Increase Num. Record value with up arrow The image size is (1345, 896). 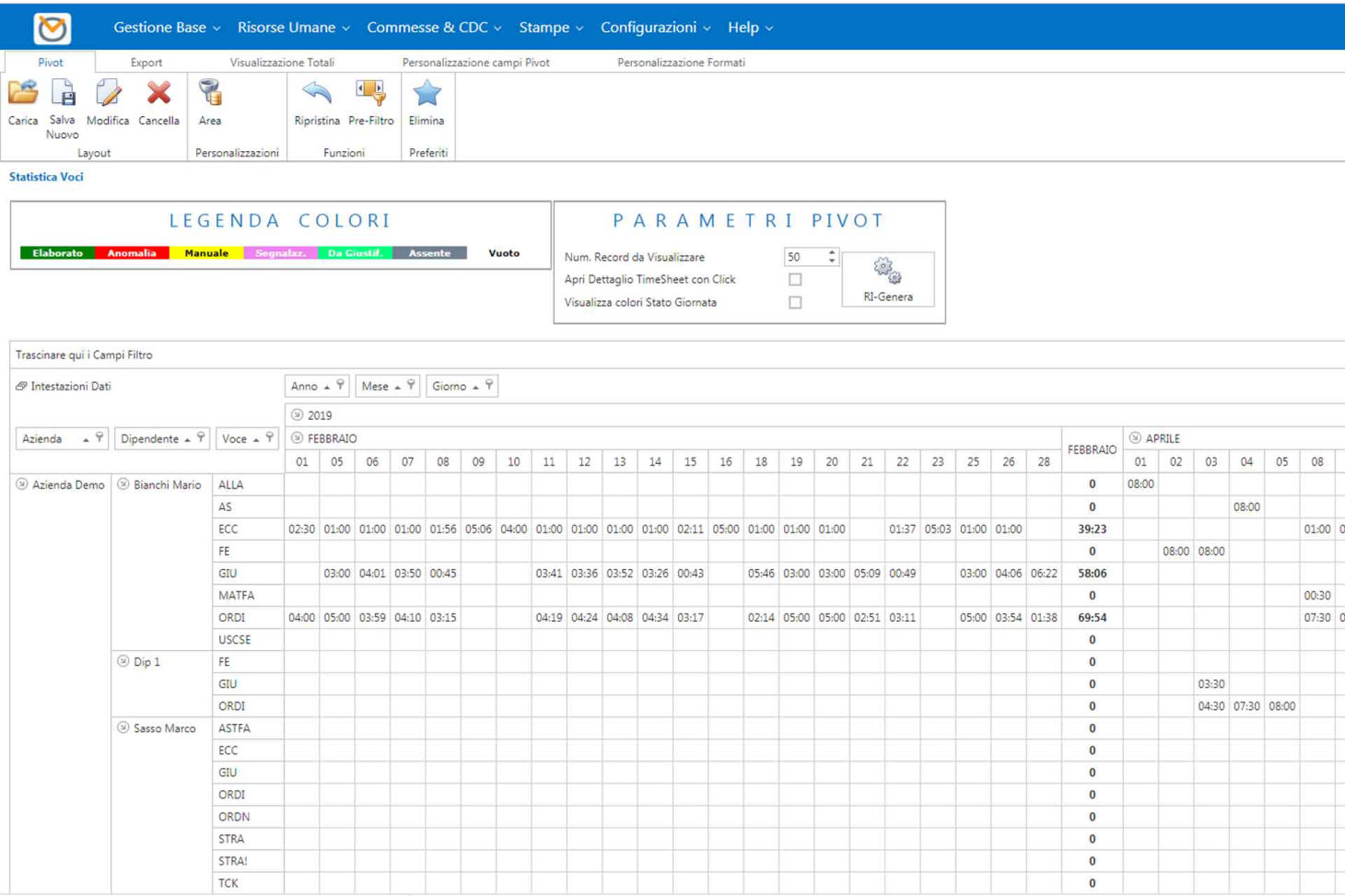click(x=832, y=252)
